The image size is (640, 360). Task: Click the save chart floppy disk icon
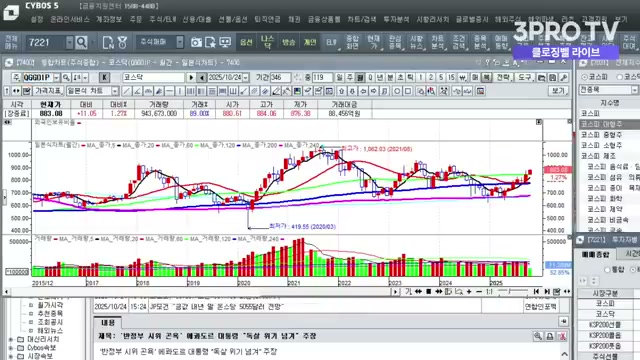[553, 78]
